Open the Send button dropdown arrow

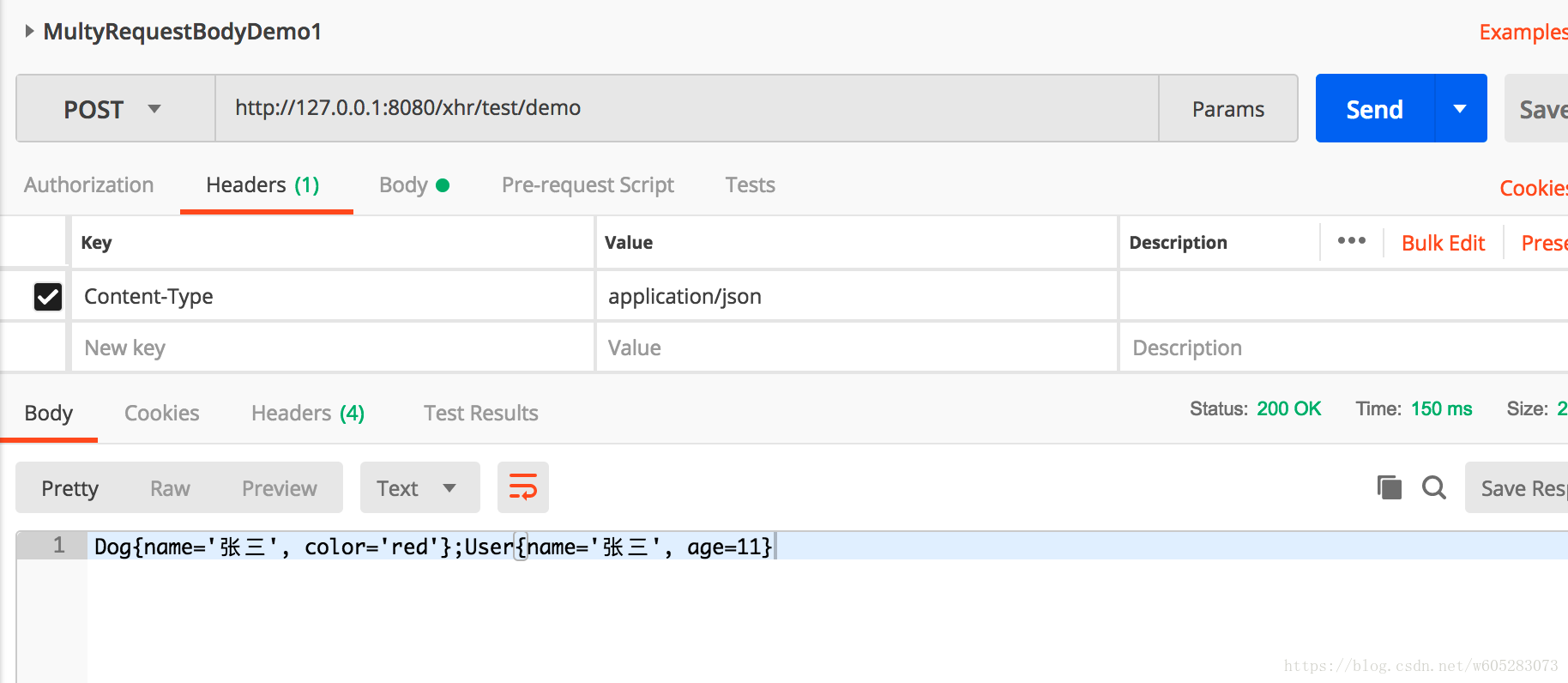click(1460, 109)
